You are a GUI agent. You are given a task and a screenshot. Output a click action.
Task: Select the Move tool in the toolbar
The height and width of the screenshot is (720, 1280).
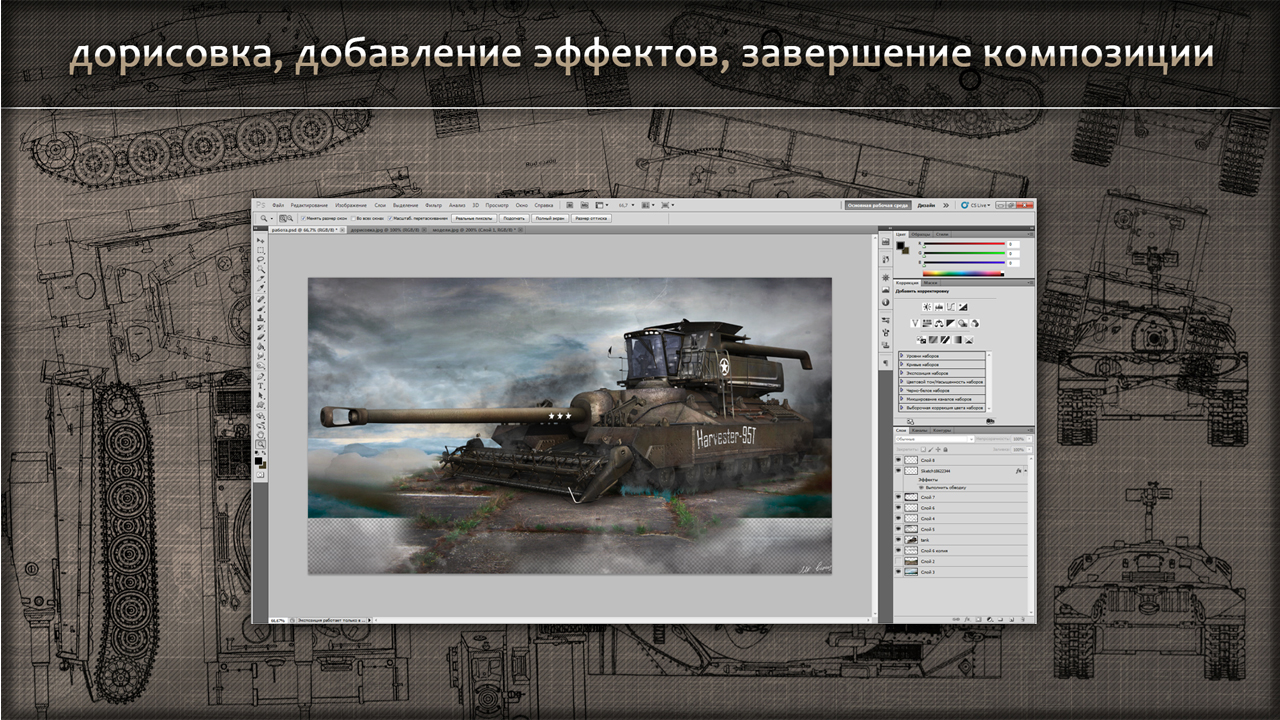(x=261, y=241)
